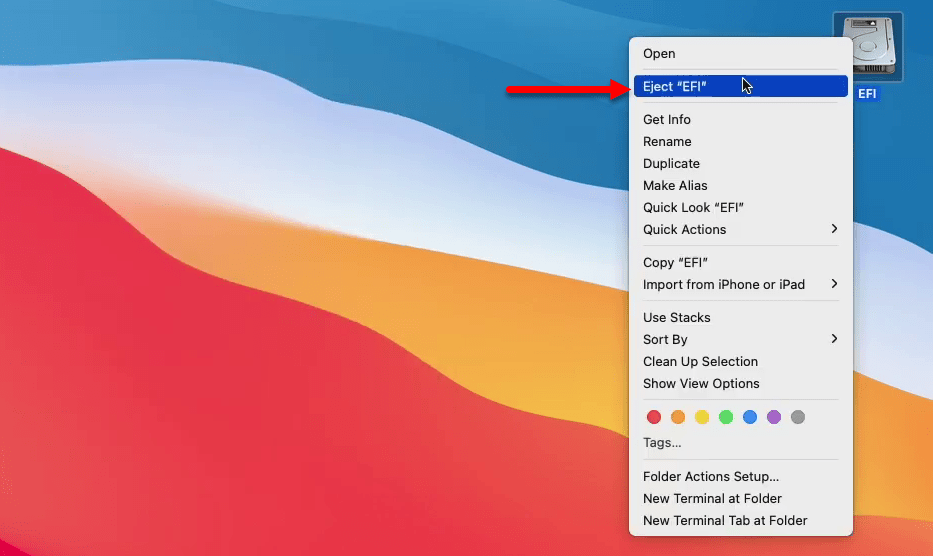Apply the green tag color

click(x=726, y=417)
